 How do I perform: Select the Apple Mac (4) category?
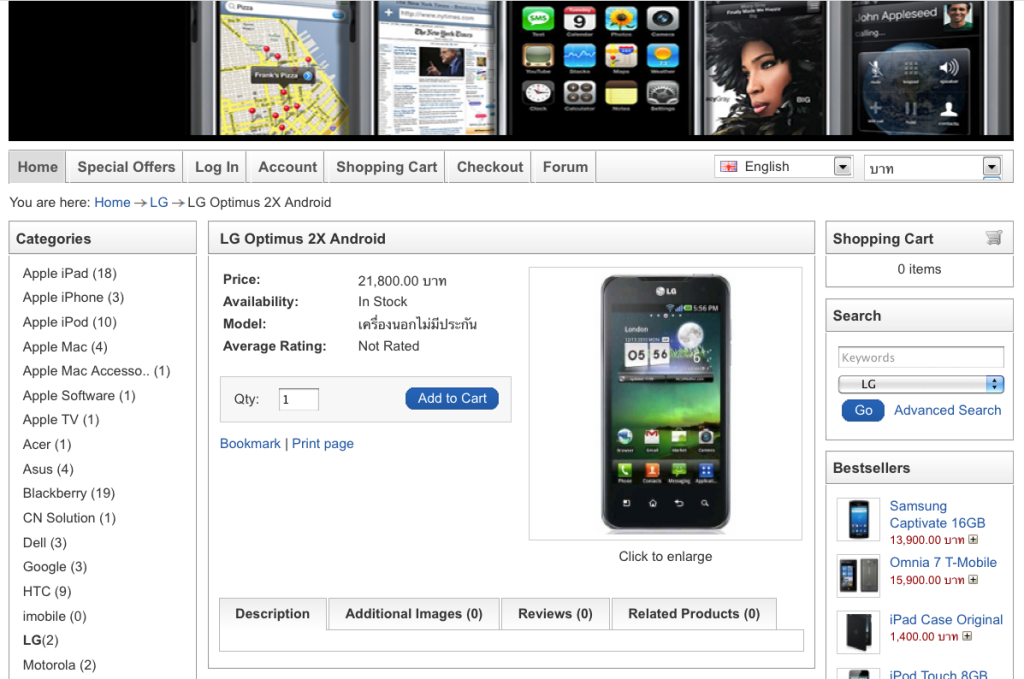coord(65,347)
